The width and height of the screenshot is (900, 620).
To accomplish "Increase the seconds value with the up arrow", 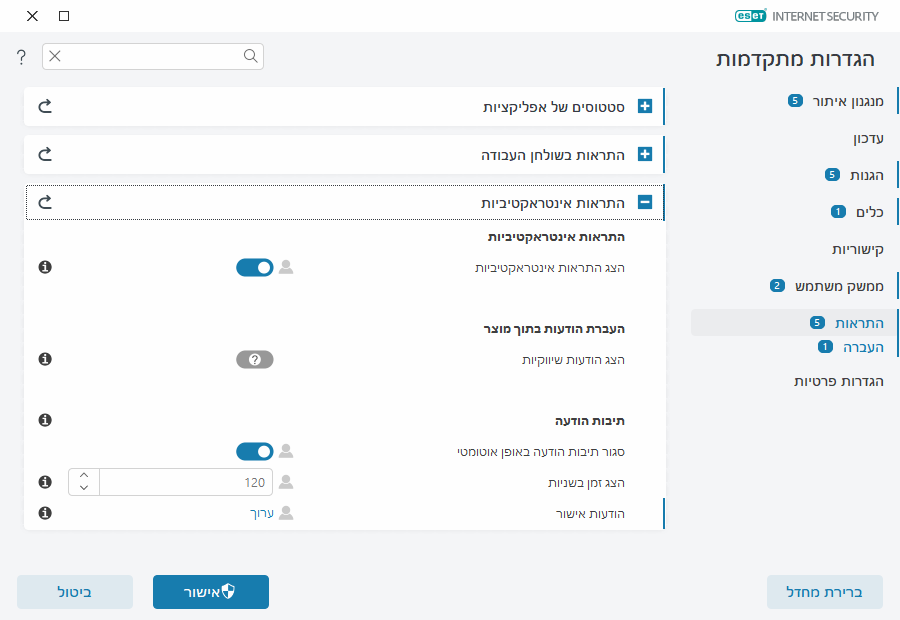I will click(84, 475).
